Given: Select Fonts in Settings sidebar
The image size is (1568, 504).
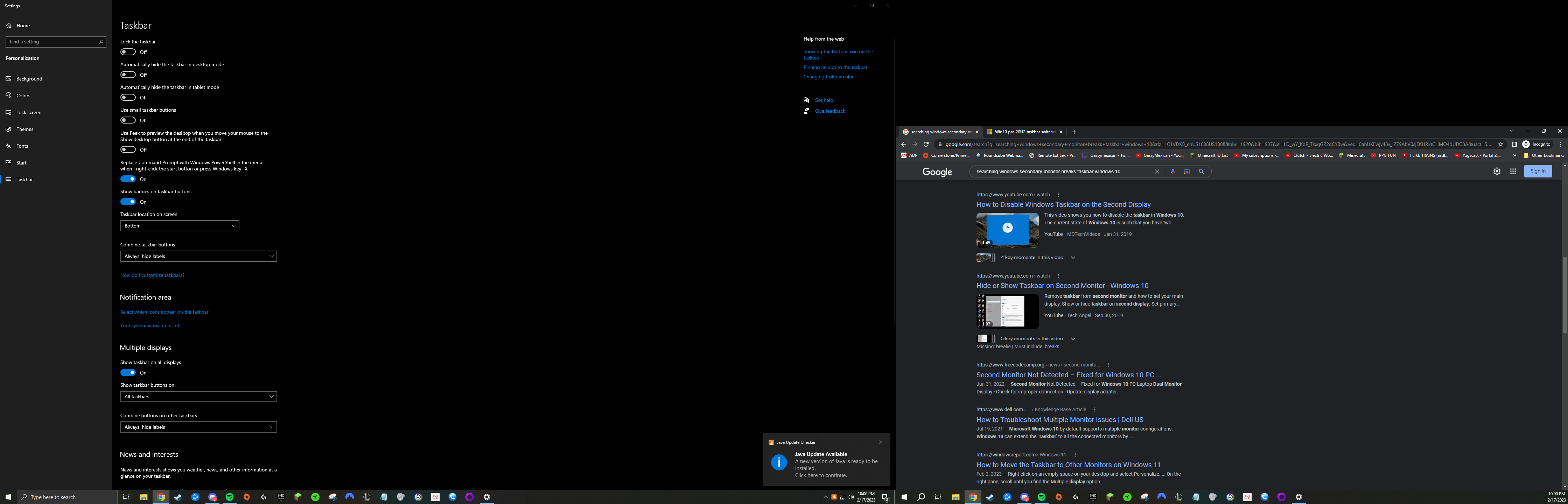Looking at the screenshot, I should [x=22, y=146].
